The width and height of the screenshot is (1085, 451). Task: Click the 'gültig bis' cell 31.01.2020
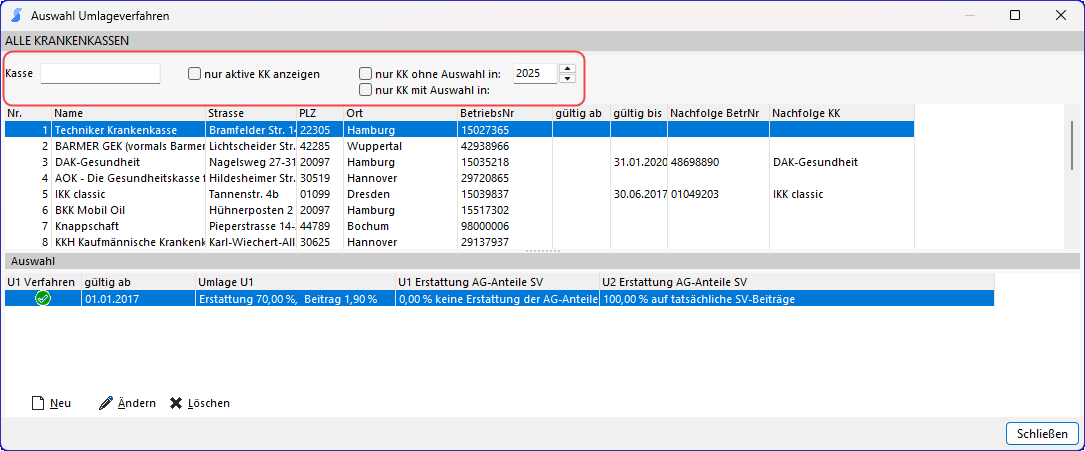639,162
